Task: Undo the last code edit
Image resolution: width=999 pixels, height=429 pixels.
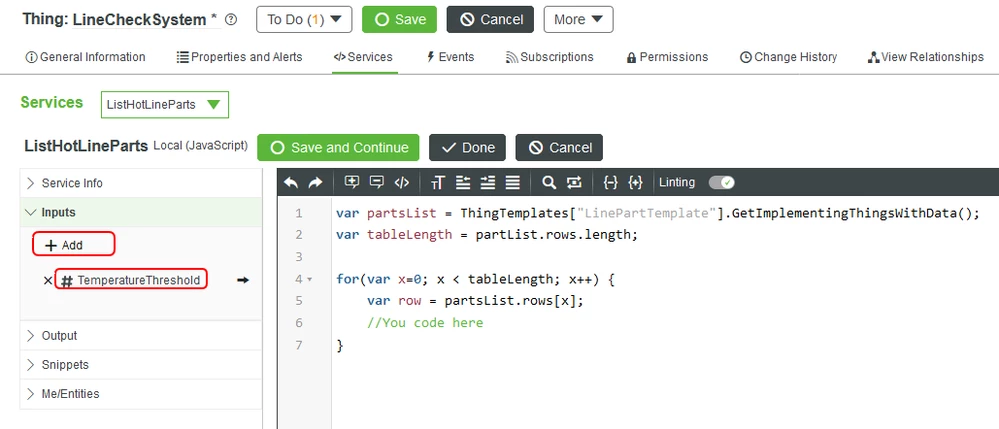Action: (x=291, y=182)
